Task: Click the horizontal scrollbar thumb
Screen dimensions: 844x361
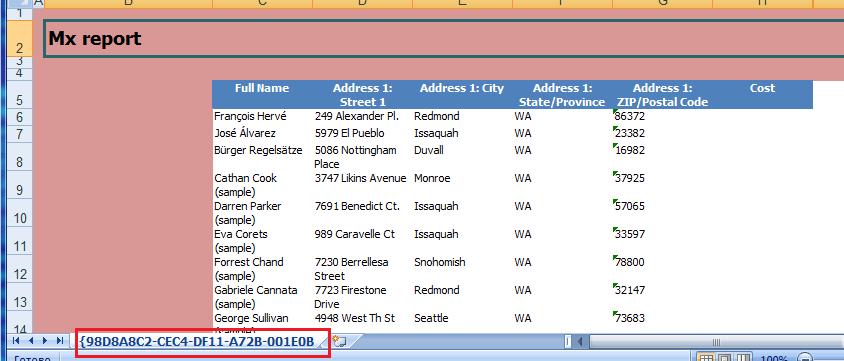Action: 716,341
